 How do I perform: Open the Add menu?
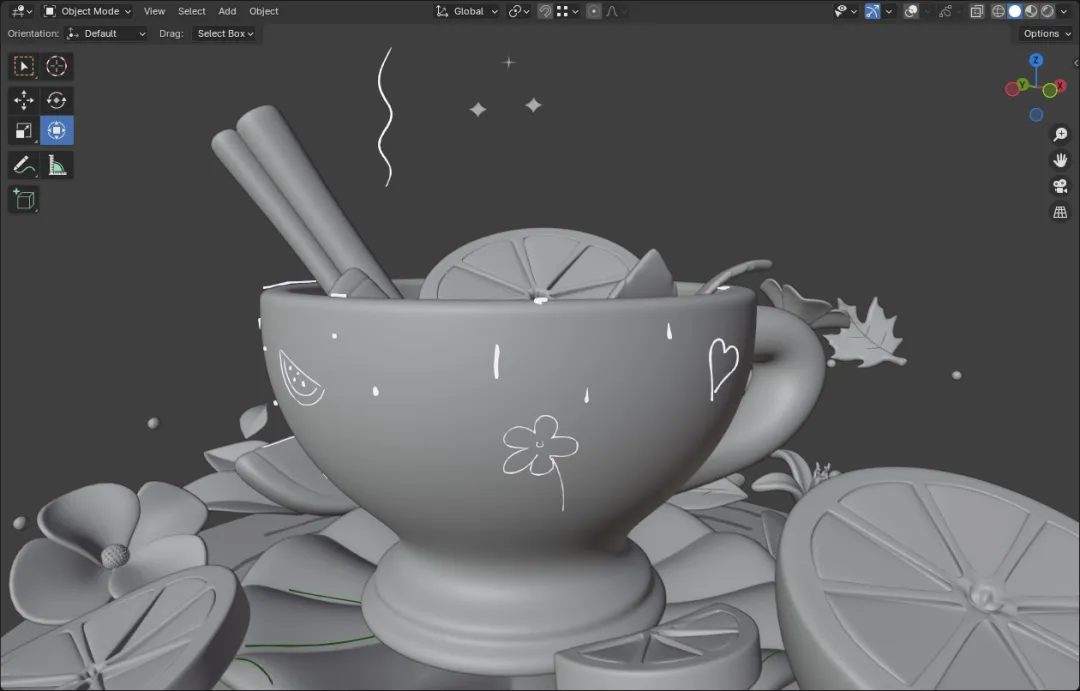[x=227, y=11]
